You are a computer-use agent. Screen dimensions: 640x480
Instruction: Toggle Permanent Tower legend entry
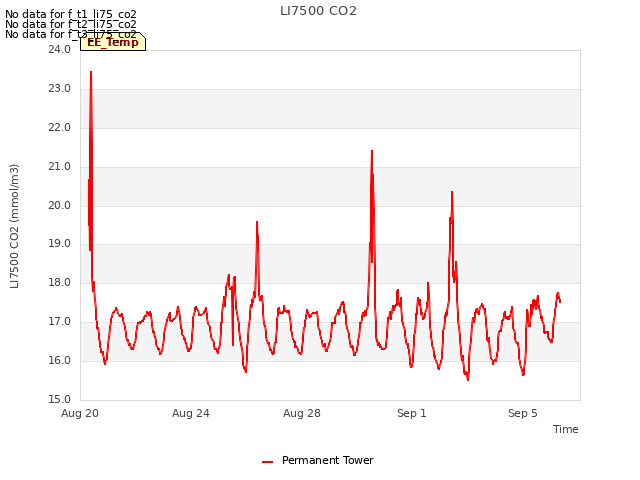click(318, 460)
